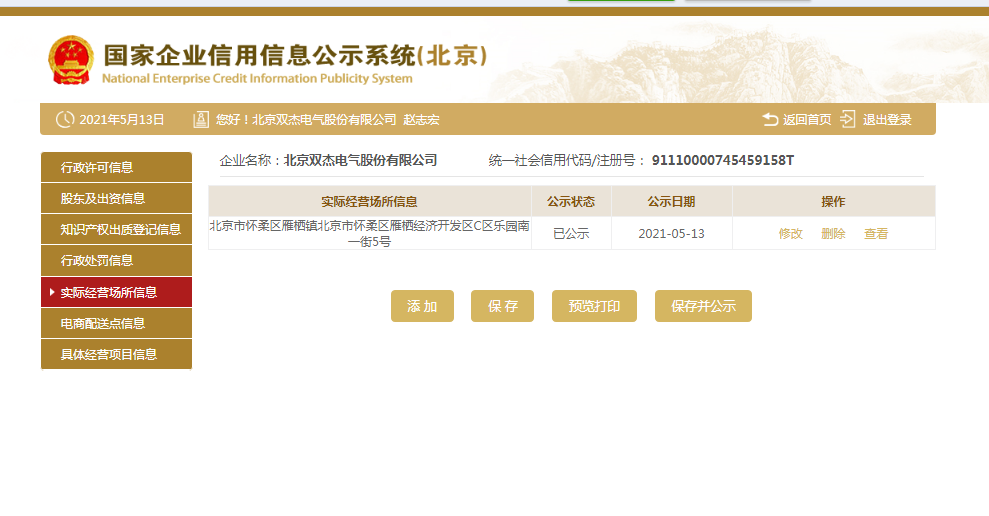Click the date cell 2021-05-13
The height and width of the screenshot is (516, 989).
671,233
